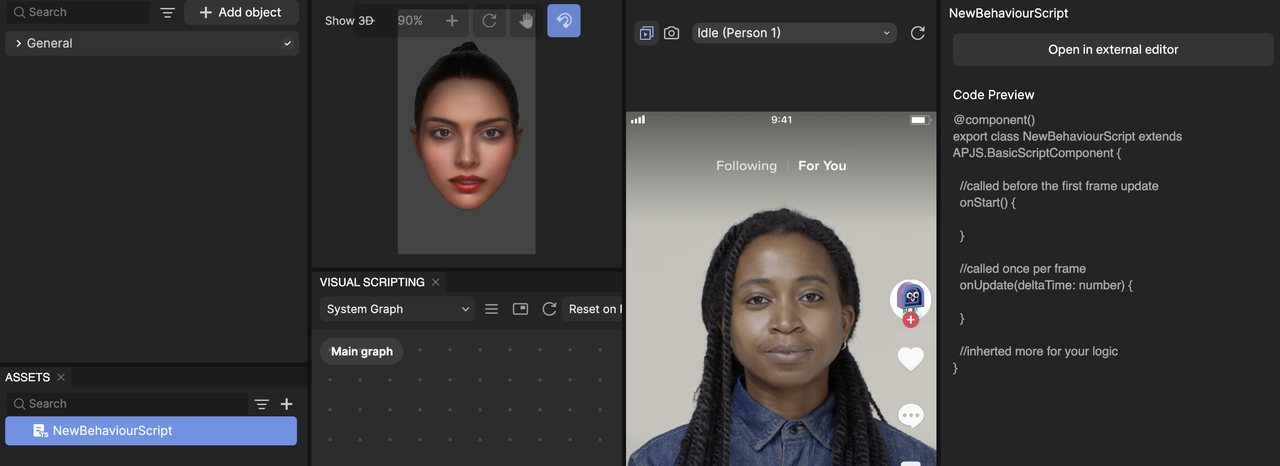Click the Reset on button
The image size is (1280, 466).
[592, 309]
